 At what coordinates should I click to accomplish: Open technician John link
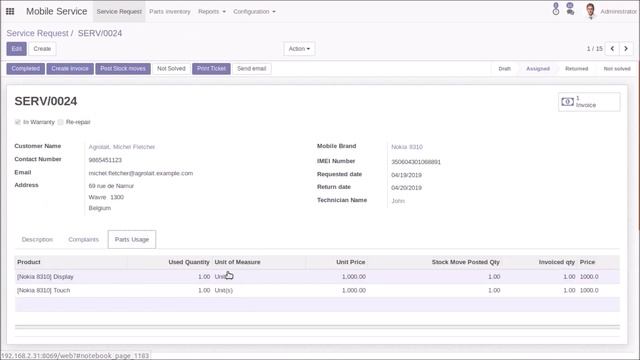[398, 201]
